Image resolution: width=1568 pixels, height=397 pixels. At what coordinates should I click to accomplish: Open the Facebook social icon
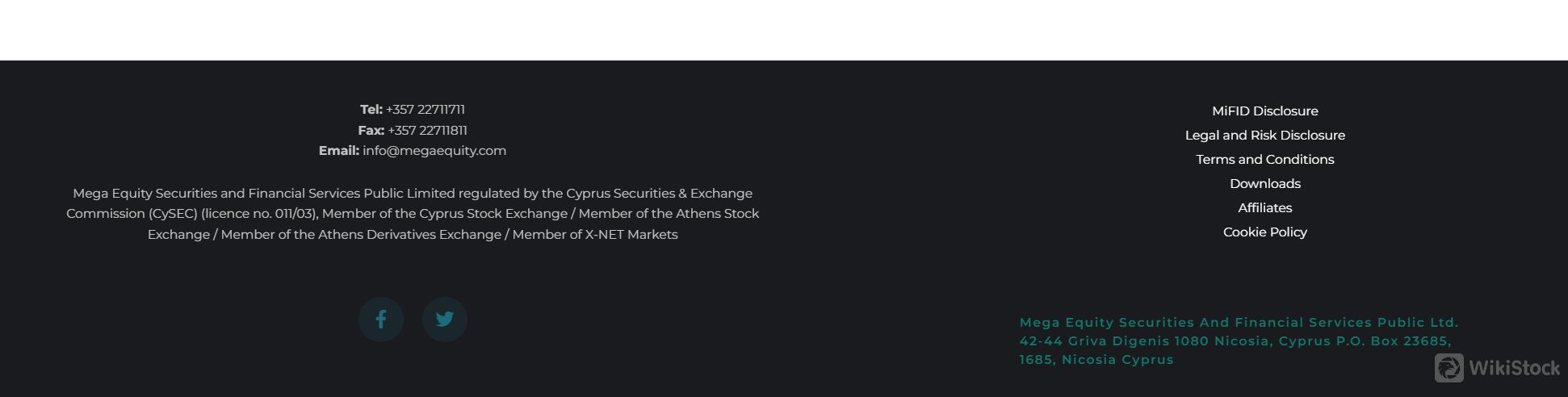[381, 320]
